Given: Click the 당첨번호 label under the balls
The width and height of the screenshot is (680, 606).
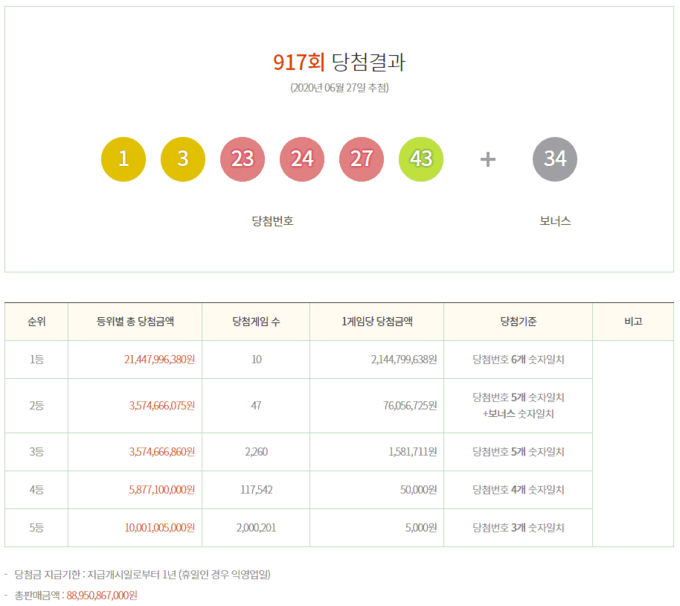Looking at the screenshot, I should coord(272,221).
